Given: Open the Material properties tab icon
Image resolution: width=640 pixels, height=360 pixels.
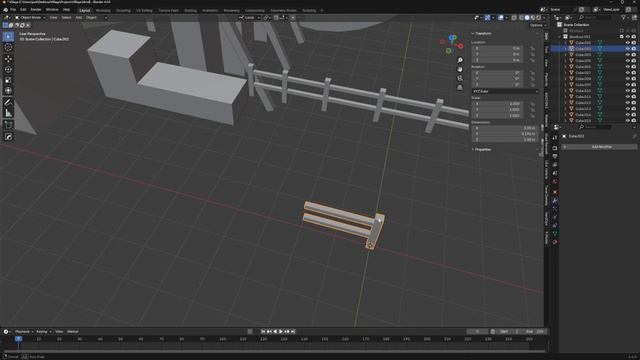Looking at the screenshot, I should coord(555,242).
